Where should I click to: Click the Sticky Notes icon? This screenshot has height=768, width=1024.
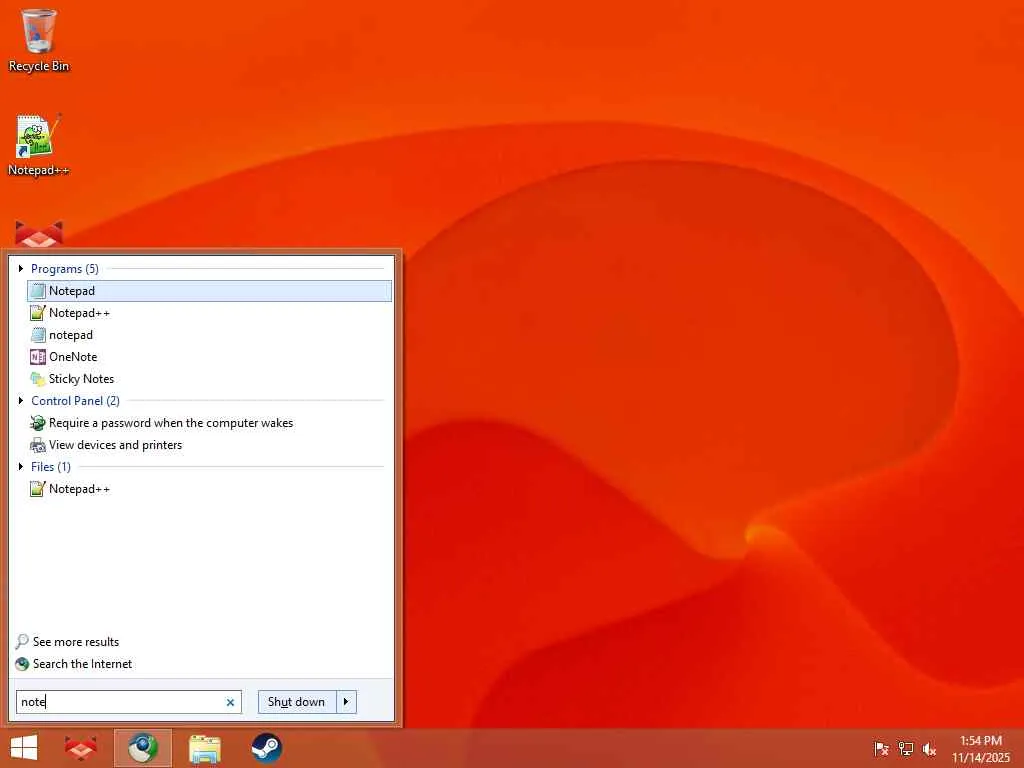38,379
